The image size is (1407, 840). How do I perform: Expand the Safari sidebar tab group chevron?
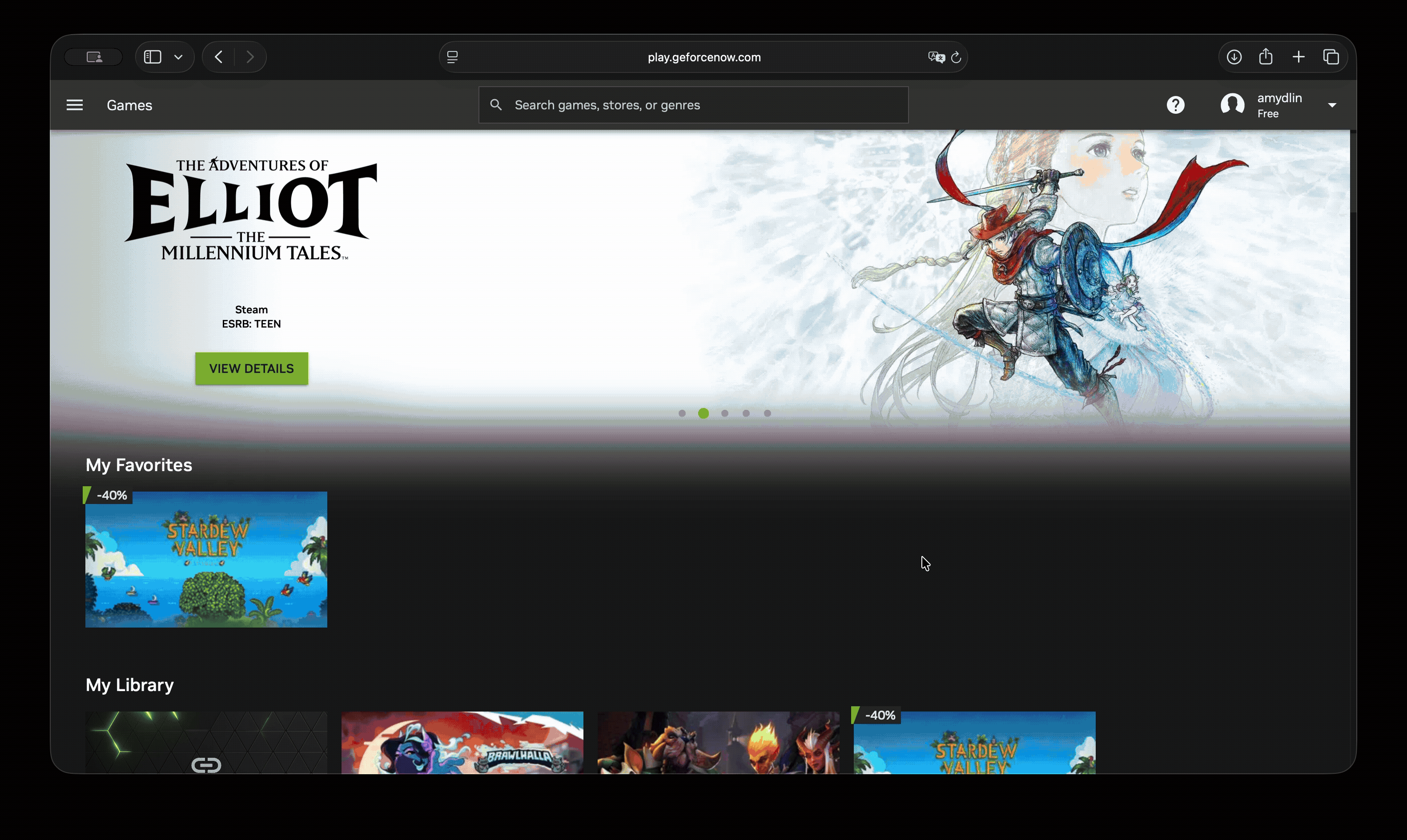tap(178, 57)
